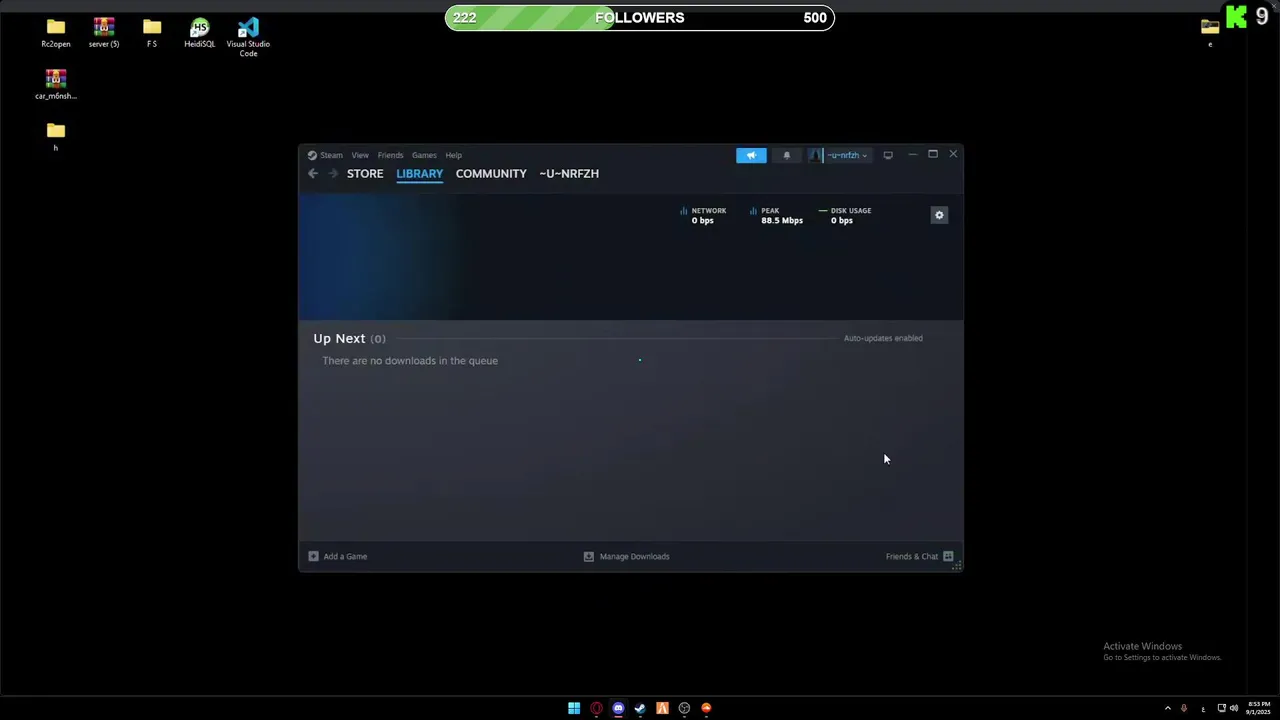Go to the STORE tab
Screen dimensions: 1280x720
[x=365, y=173]
